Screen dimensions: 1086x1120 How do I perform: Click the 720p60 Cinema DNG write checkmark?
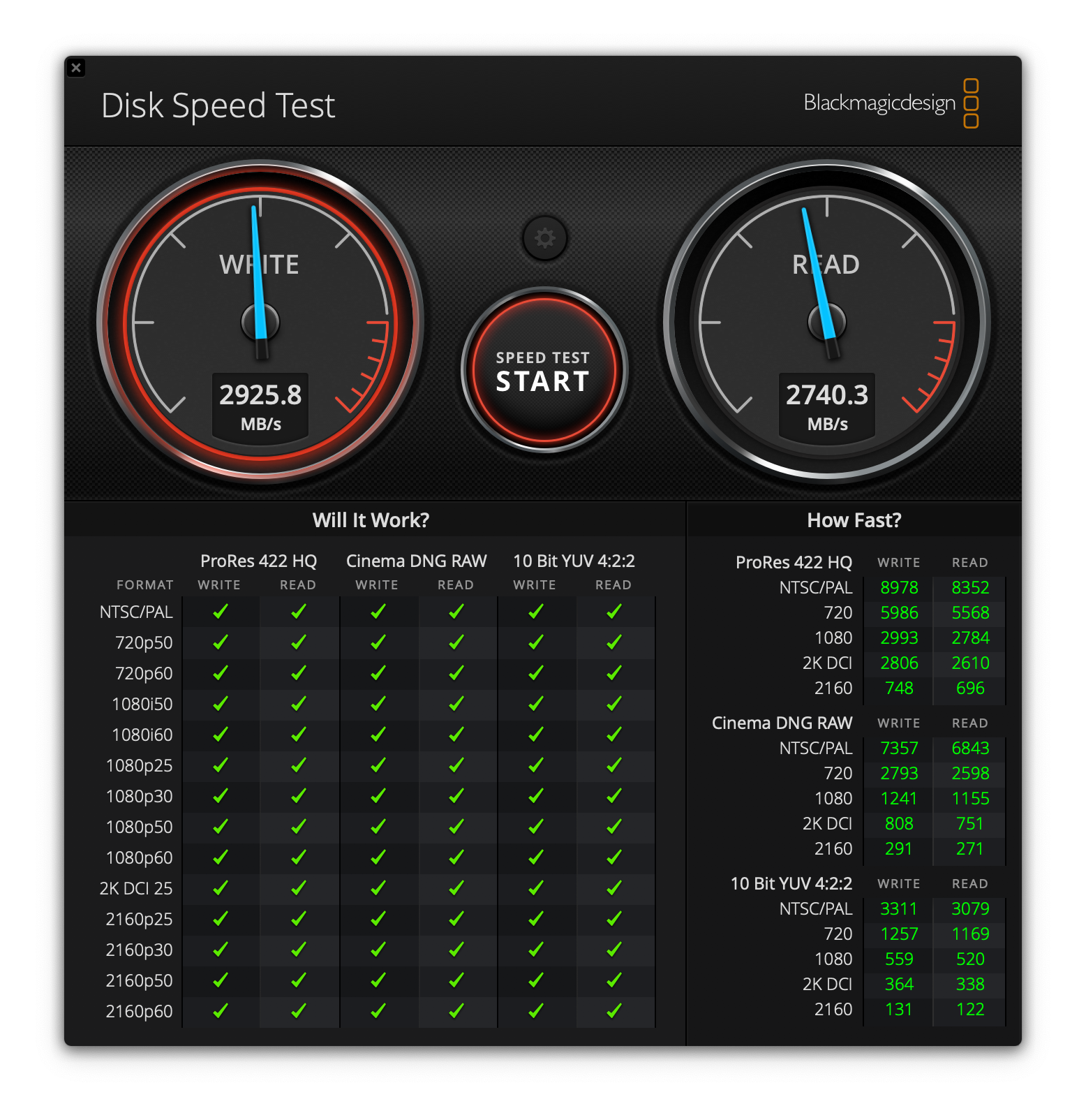click(x=378, y=673)
